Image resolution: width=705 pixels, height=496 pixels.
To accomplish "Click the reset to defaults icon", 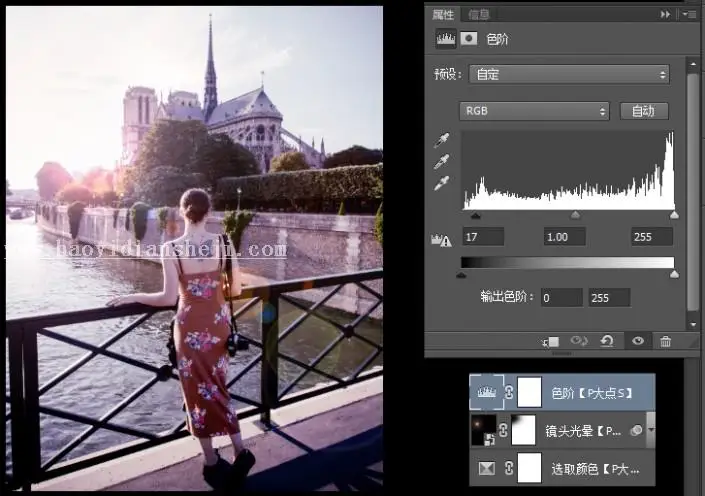I will [x=607, y=341].
